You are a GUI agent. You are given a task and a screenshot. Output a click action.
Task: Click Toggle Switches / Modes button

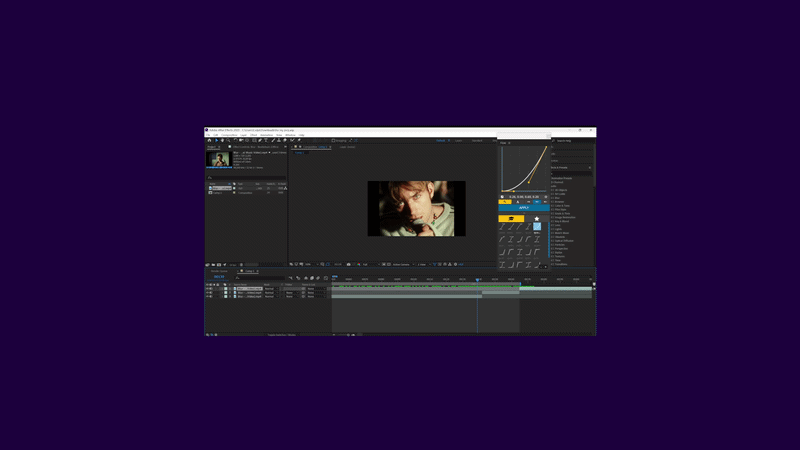[x=281, y=335]
